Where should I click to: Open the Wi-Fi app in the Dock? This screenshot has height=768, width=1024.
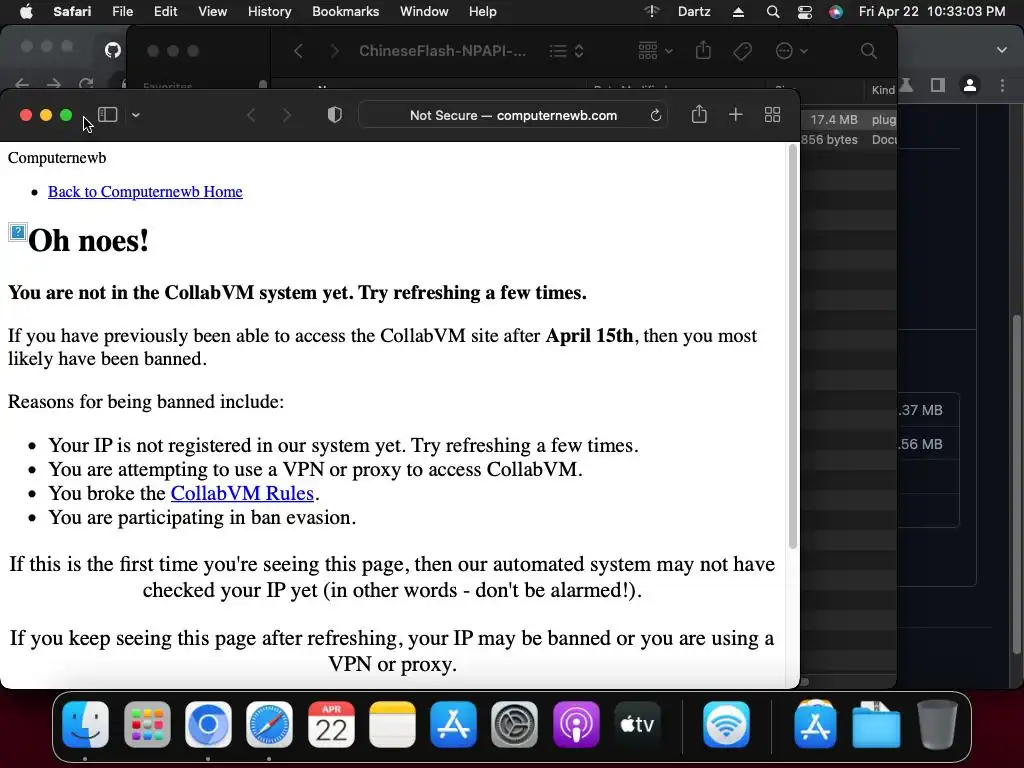(x=726, y=724)
